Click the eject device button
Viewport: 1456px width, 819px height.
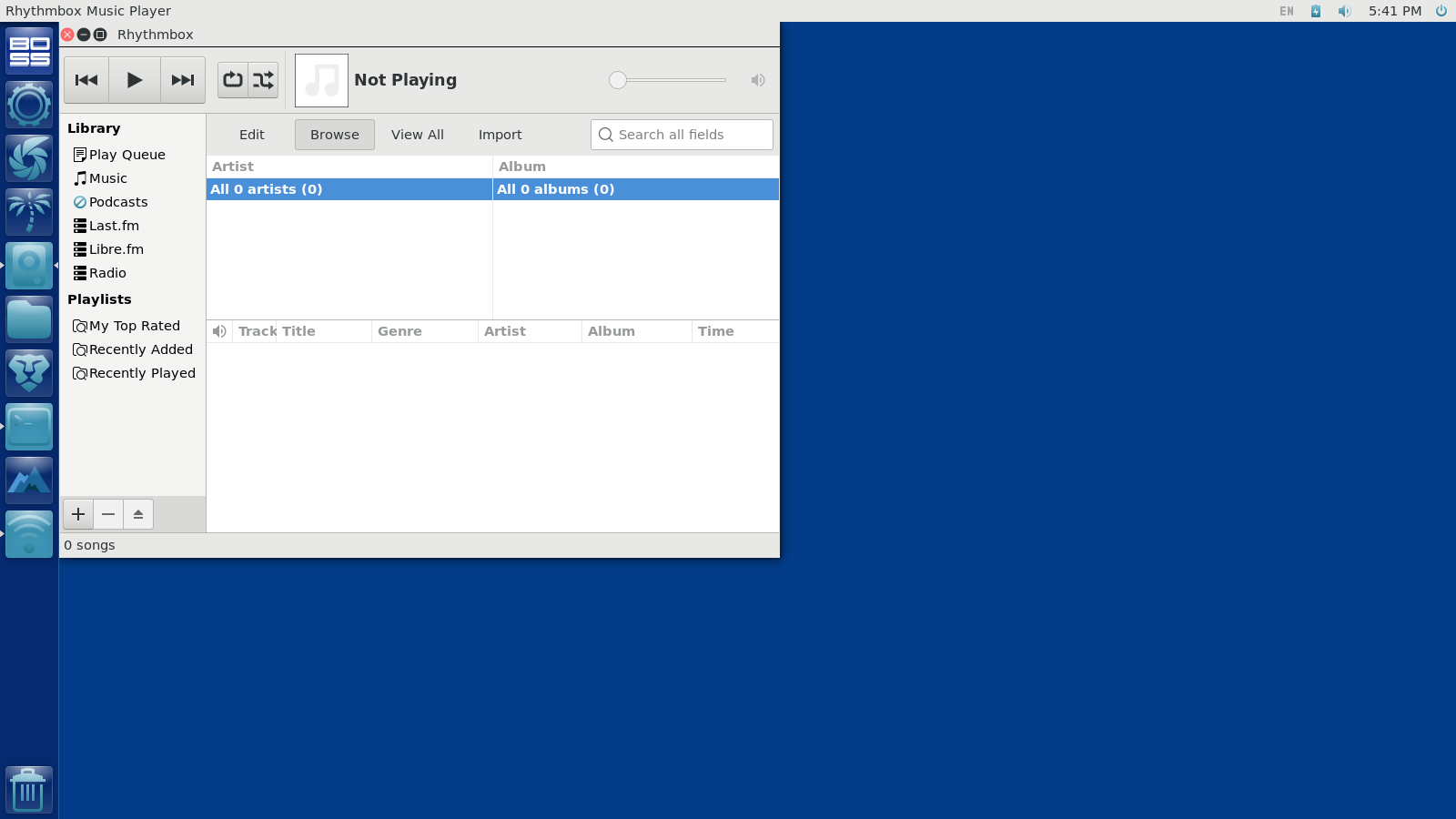pyautogui.click(x=138, y=514)
